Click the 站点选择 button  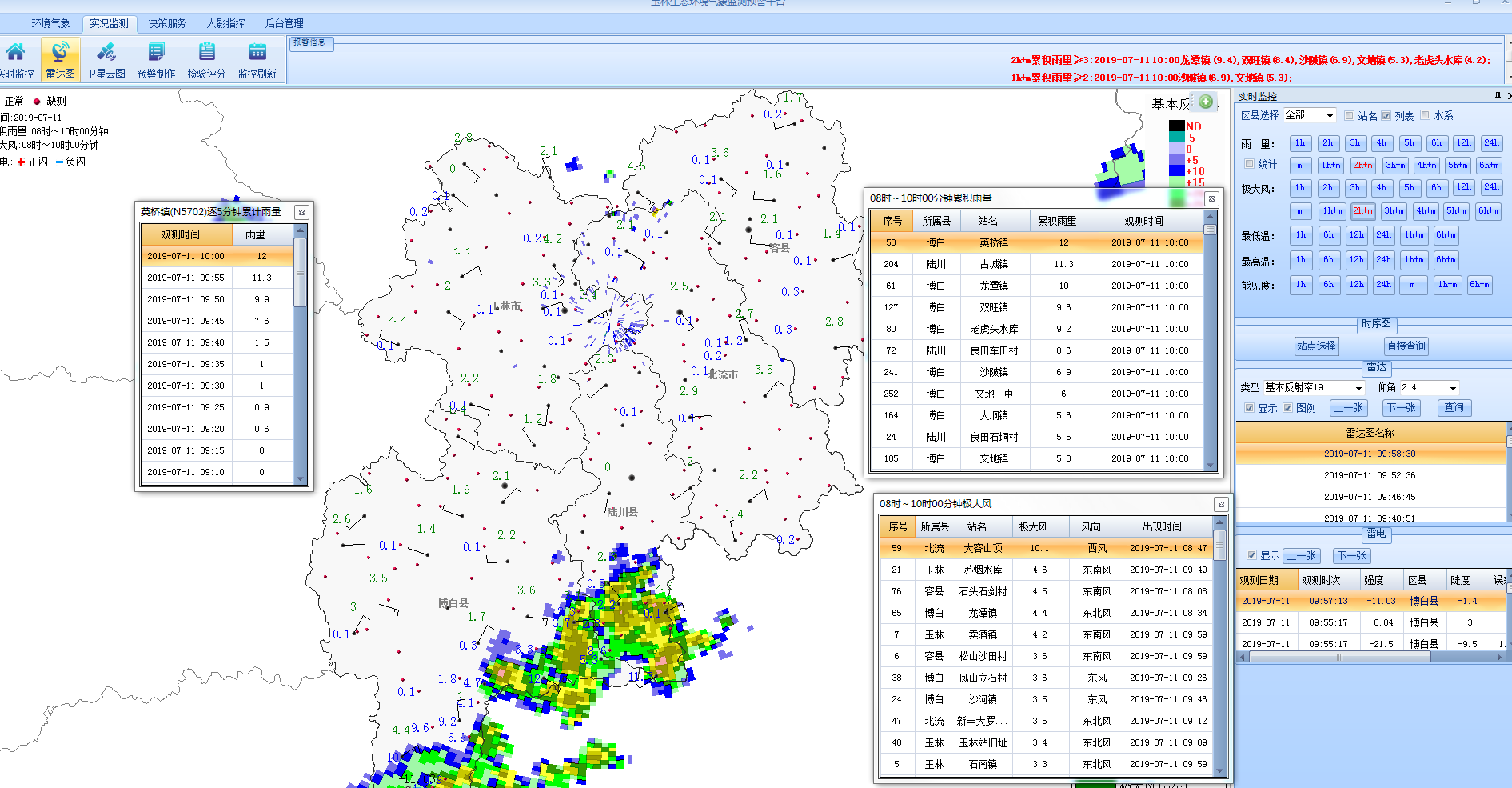[1316, 346]
